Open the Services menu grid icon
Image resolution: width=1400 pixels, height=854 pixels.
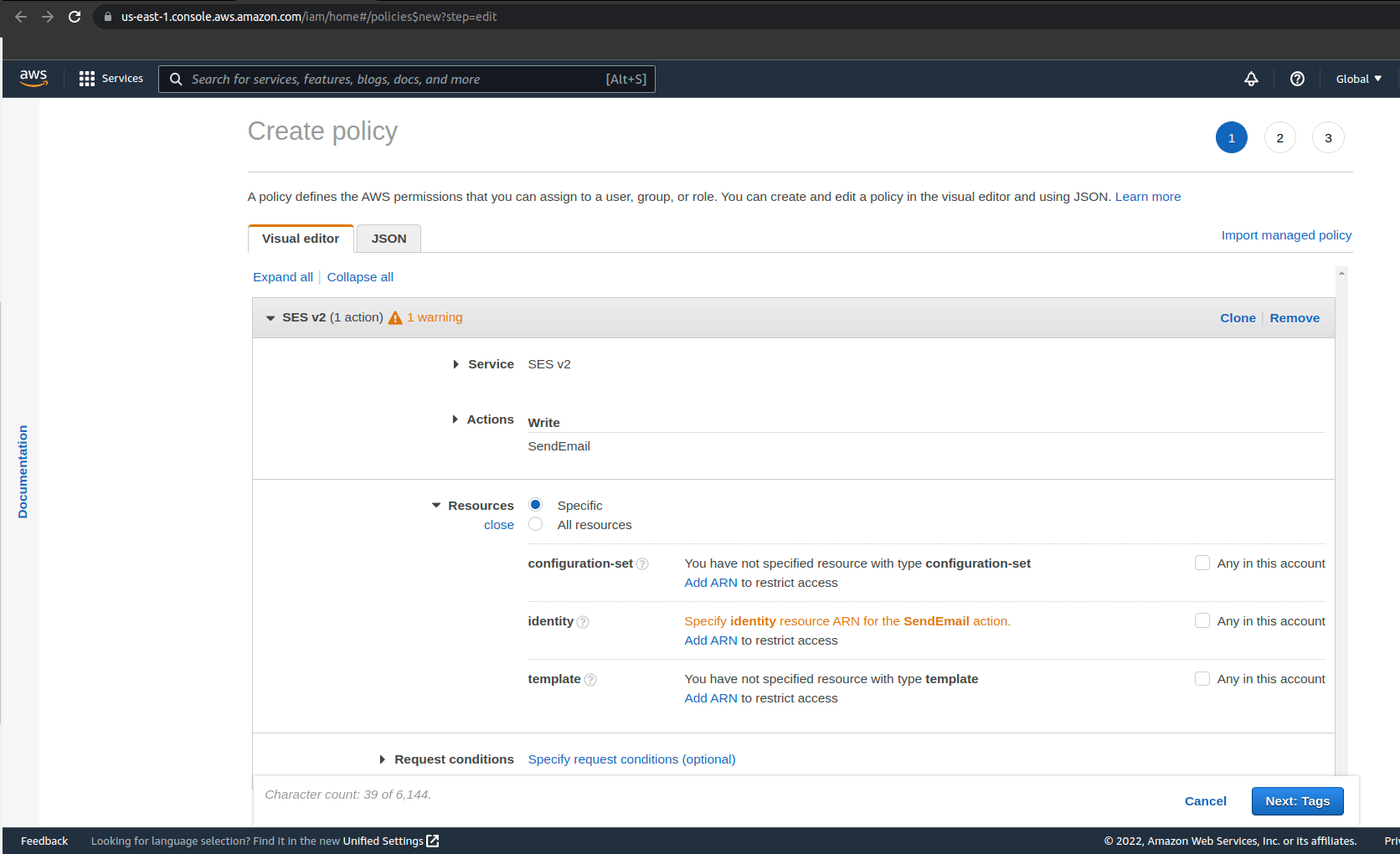86,78
